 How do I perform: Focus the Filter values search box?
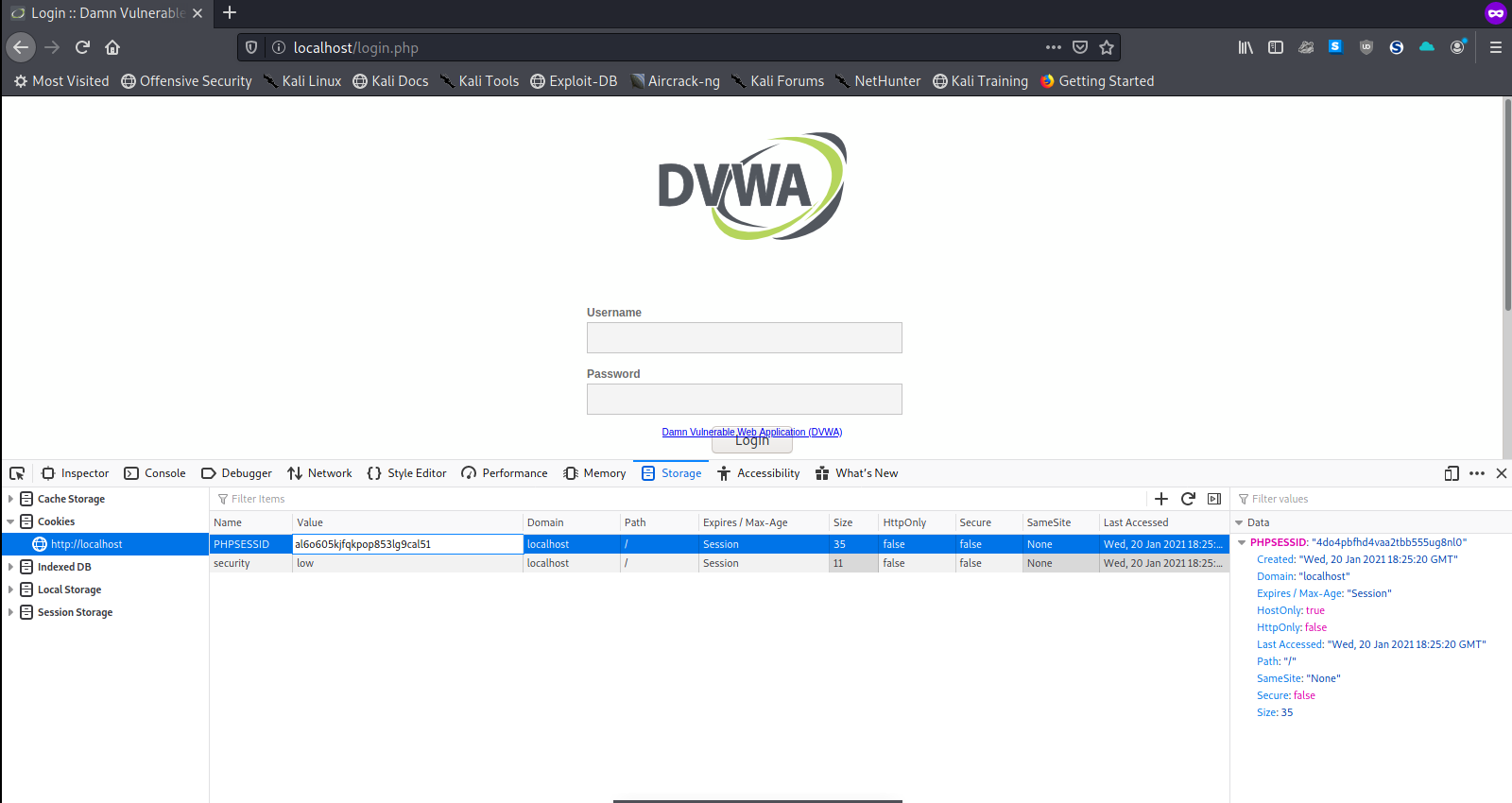[1370, 499]
